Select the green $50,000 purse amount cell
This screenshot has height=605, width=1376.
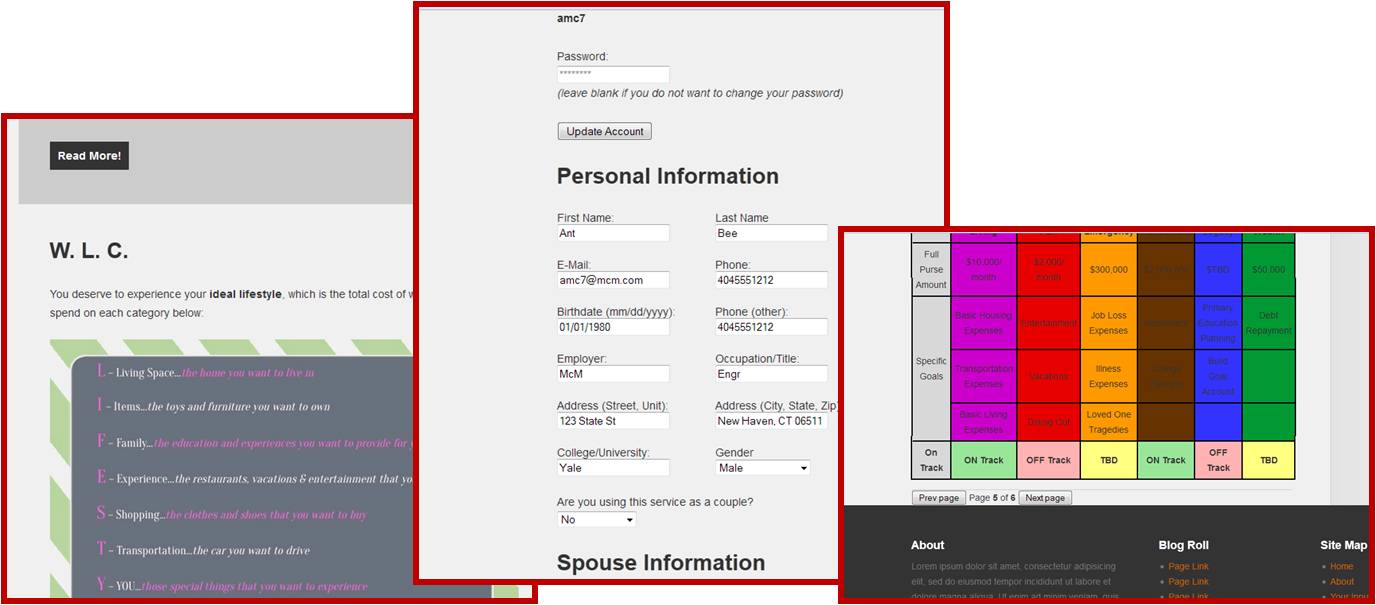click(1268, 270)
